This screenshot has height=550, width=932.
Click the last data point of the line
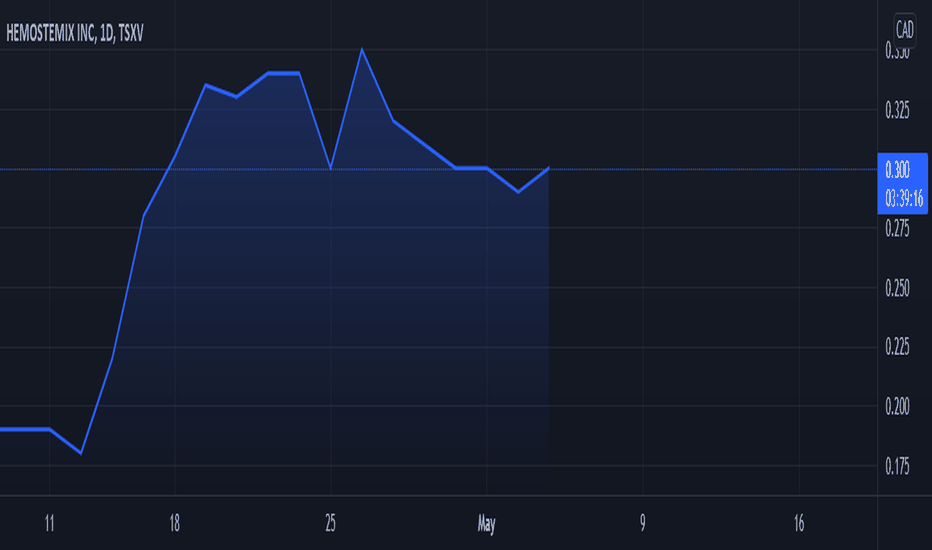tap(548, 169)
